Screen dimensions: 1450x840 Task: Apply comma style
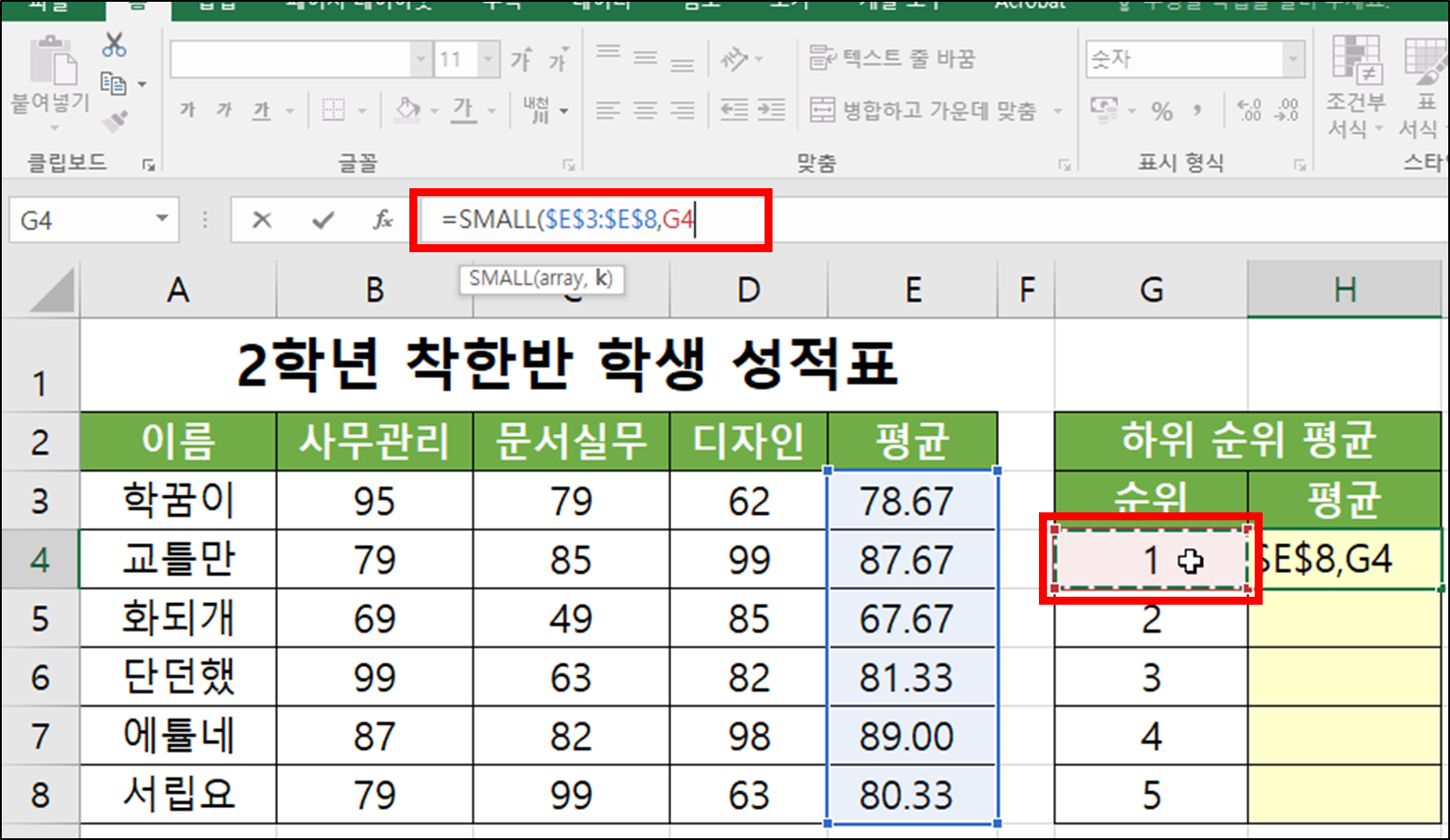click(1198, 111)
